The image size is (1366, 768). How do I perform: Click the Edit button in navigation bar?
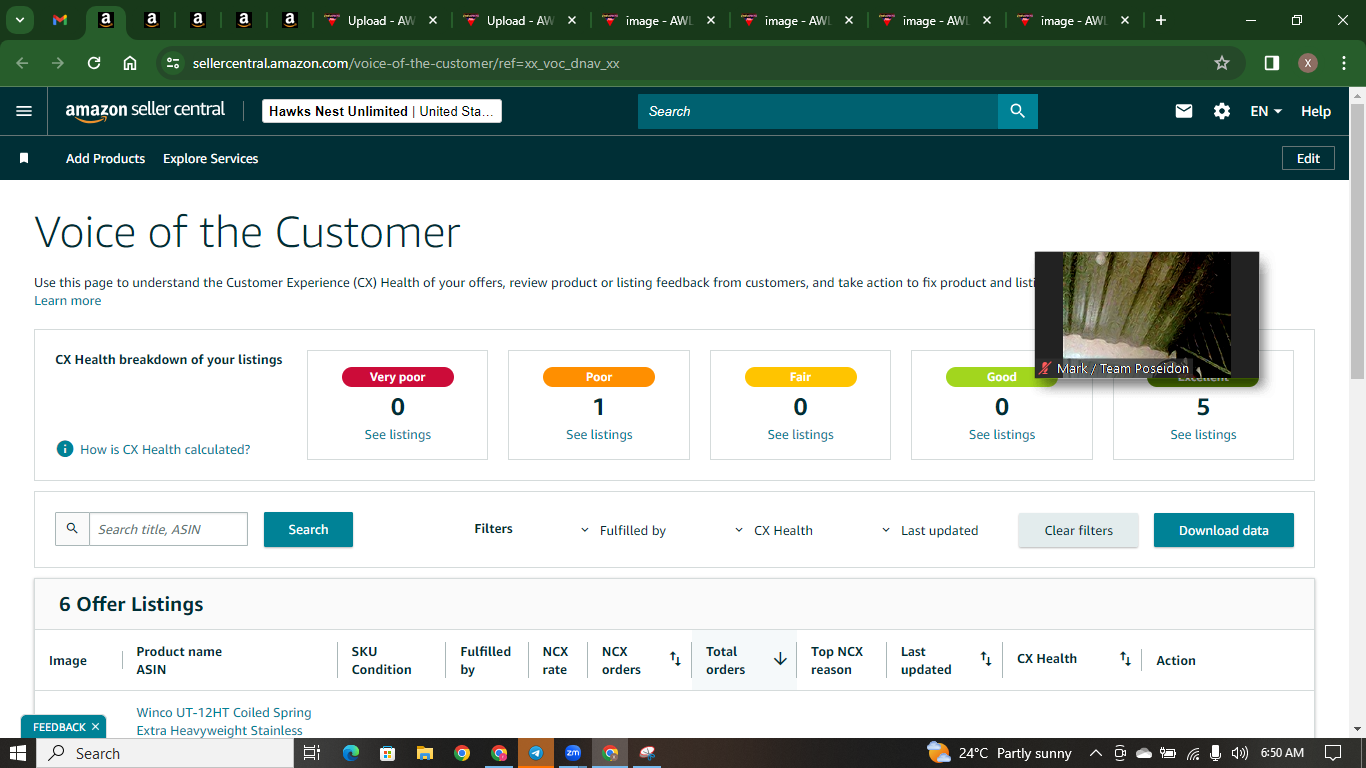[x=1308, y=158]
